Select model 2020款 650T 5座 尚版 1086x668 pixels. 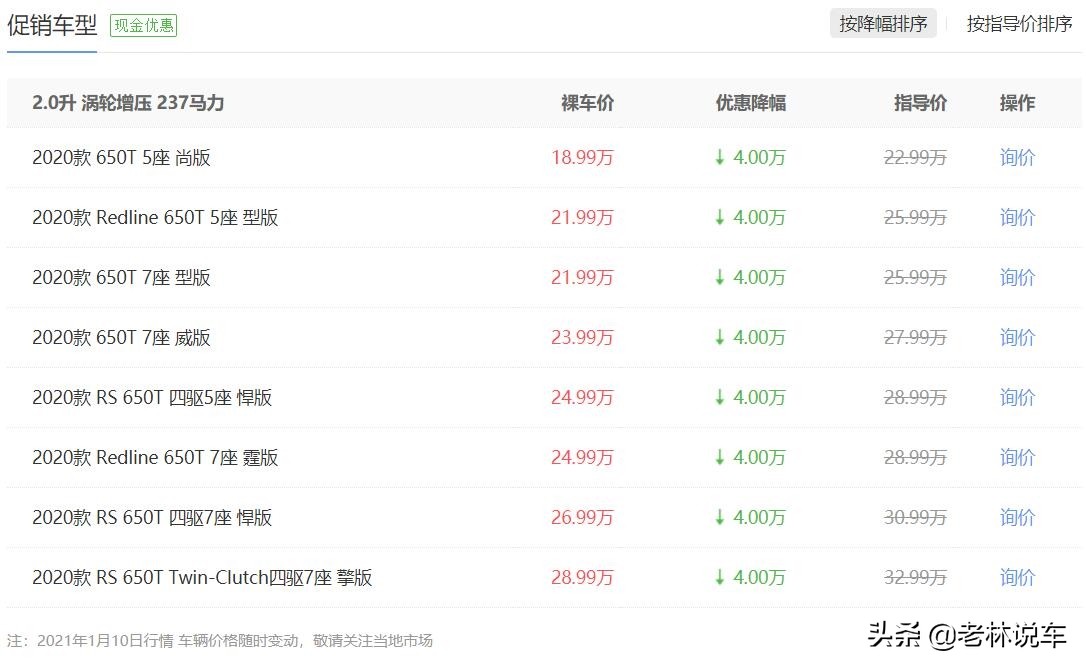point(121,158)
